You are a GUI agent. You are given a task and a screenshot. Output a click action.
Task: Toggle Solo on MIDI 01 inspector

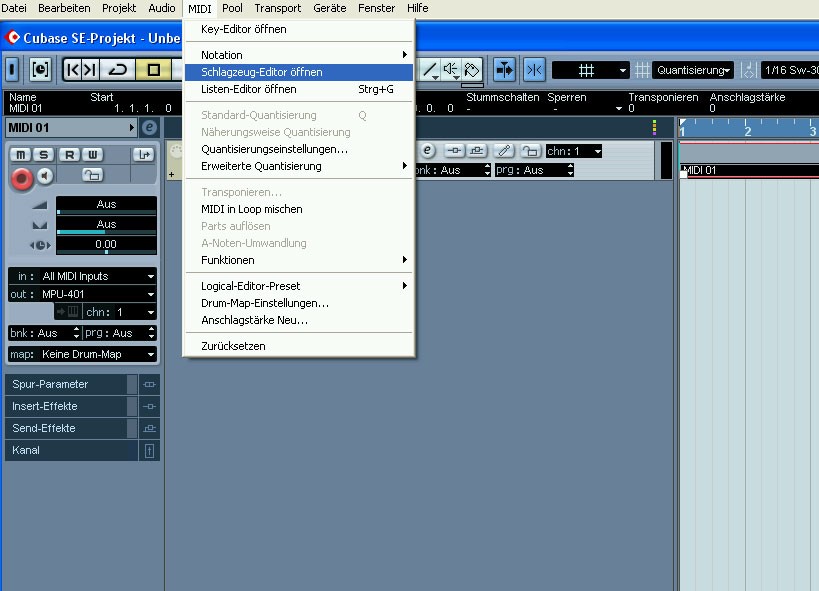pyautogui.click(x=44, y=155)
